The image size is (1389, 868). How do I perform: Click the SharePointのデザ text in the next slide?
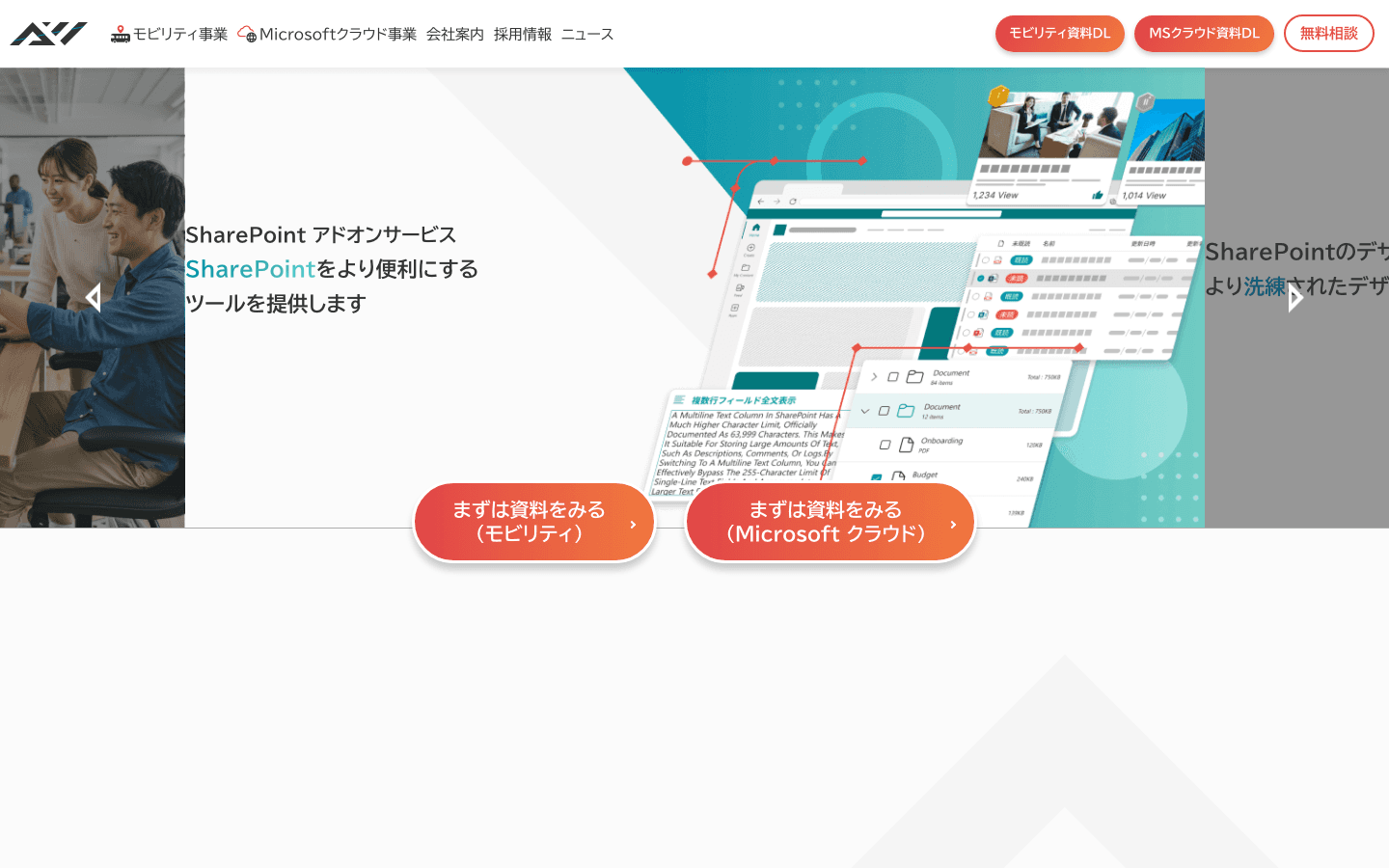(1296, 252)
